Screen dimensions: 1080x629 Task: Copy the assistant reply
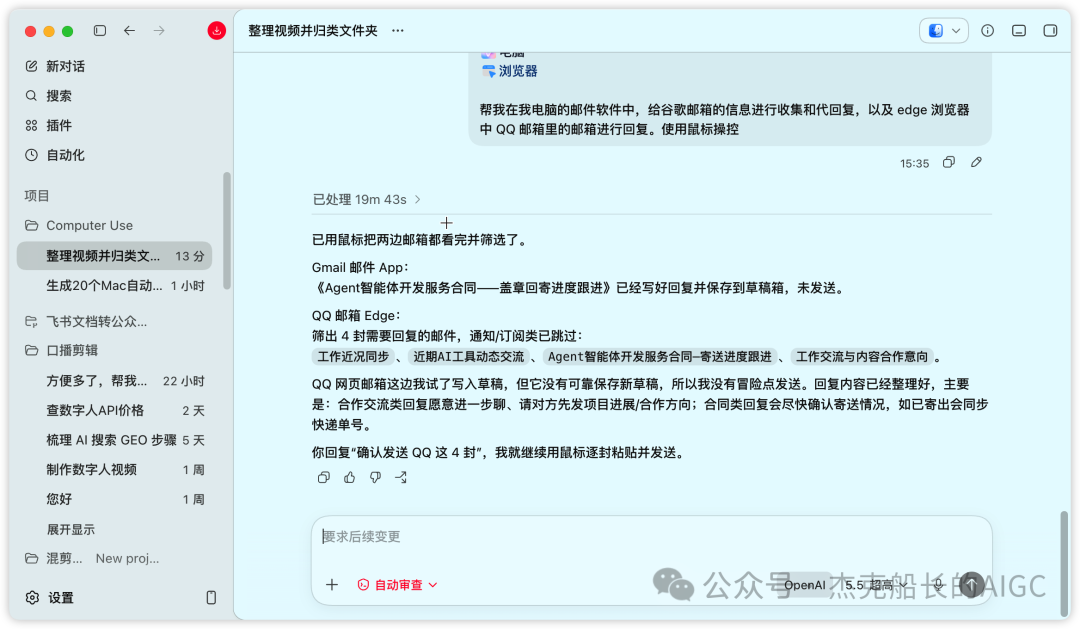click(x=324, y=477)
